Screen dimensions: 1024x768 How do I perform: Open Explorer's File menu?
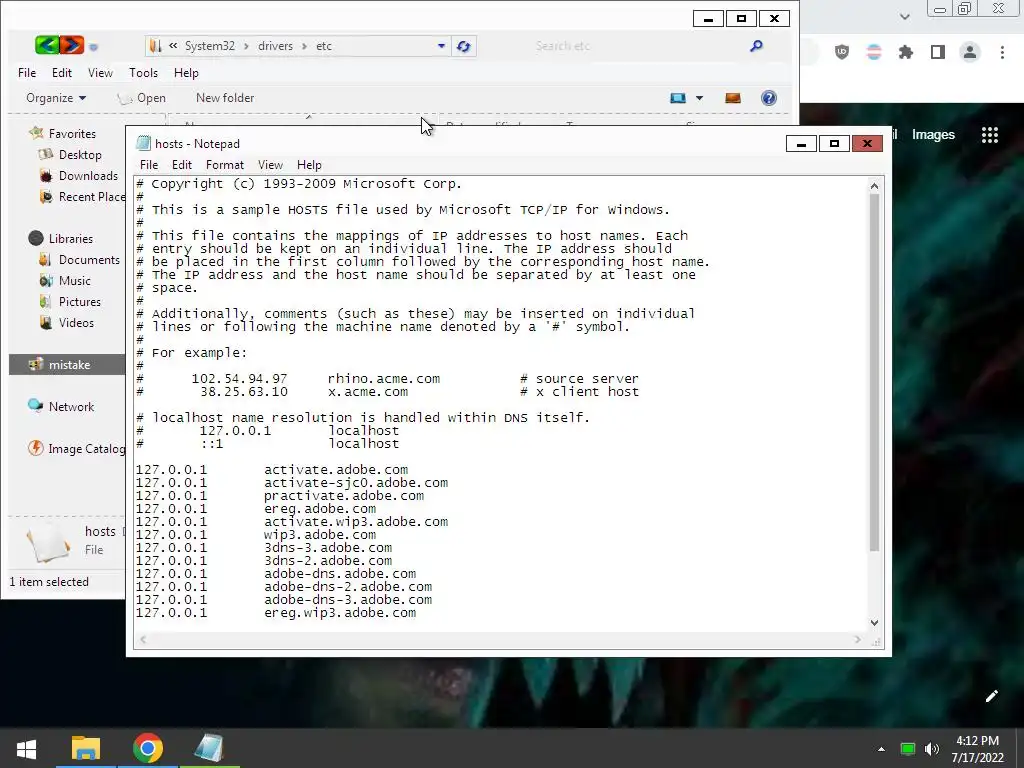pos(27,72)
